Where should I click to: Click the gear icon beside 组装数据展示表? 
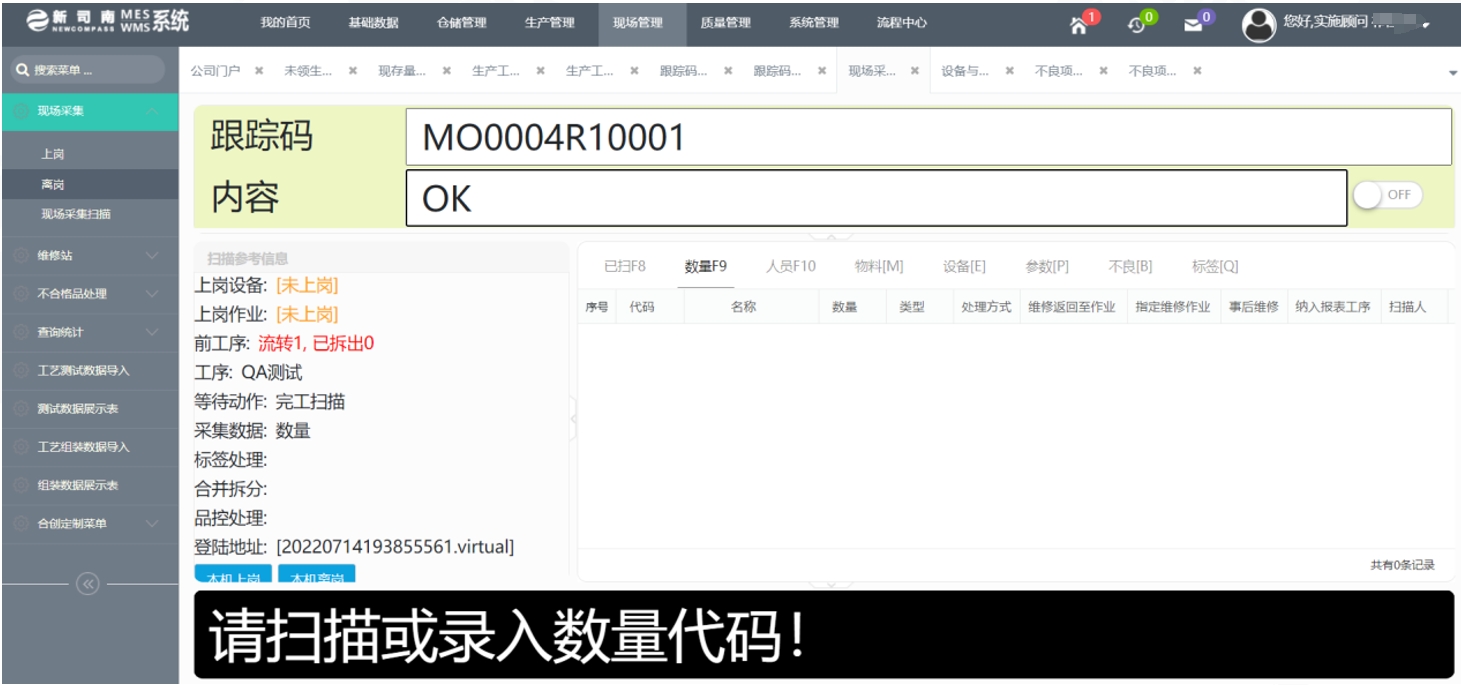pyautogui.click(x=21, y=485)
